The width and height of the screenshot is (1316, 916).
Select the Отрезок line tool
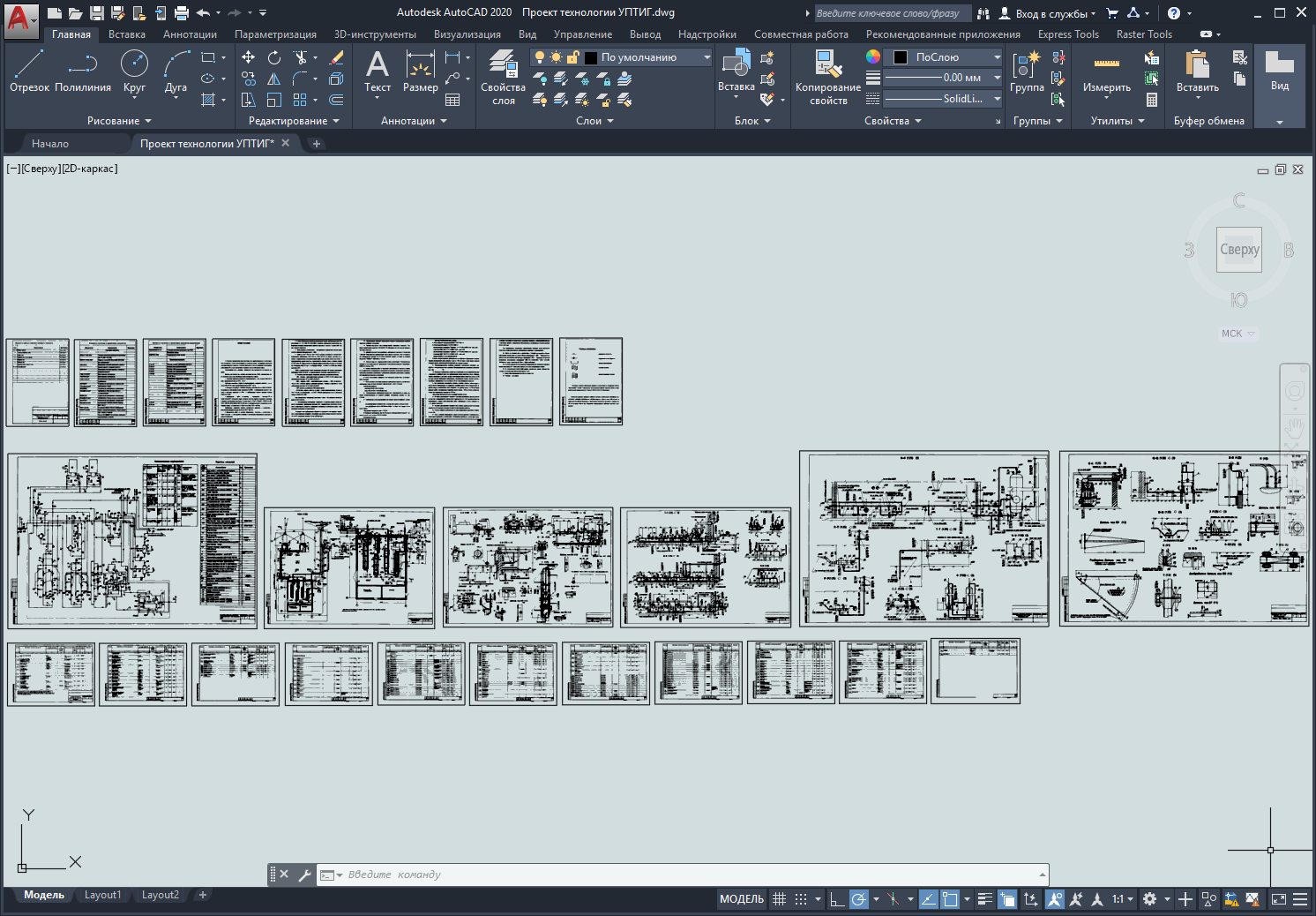click(29, 71)
